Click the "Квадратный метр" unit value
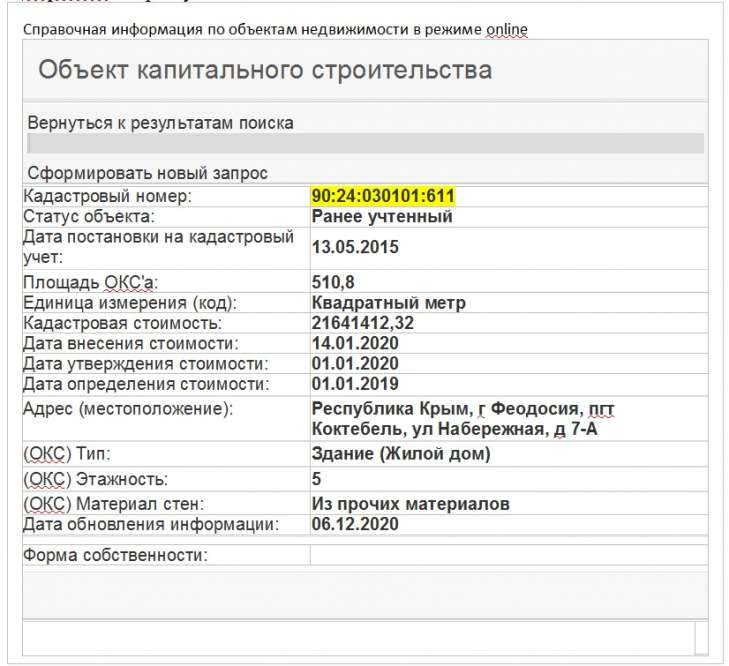This screenshot has width=729, height=666. [x=388, y=303]
